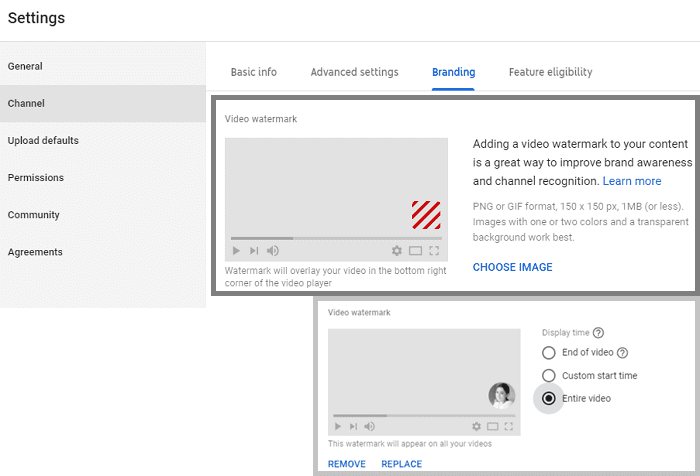Select the Entire video radio button

548,398
